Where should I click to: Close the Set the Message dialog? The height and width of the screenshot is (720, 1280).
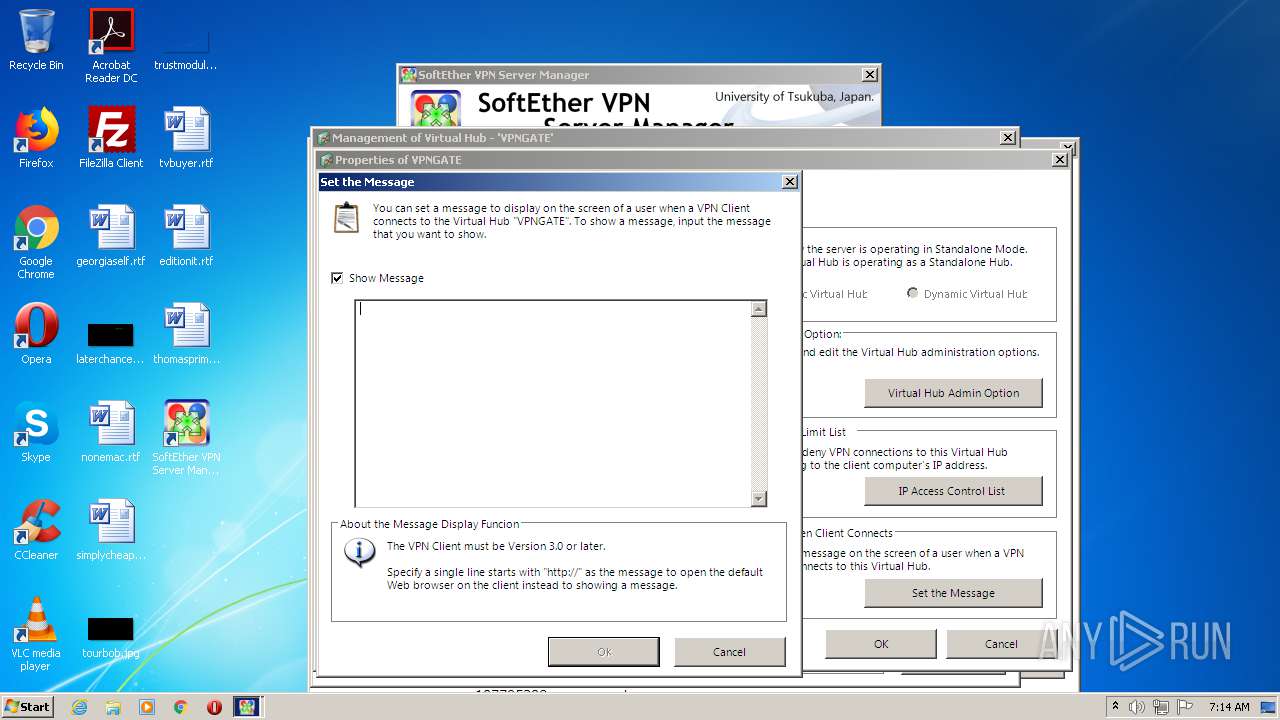pyautogui.click(x=789, y=182)
